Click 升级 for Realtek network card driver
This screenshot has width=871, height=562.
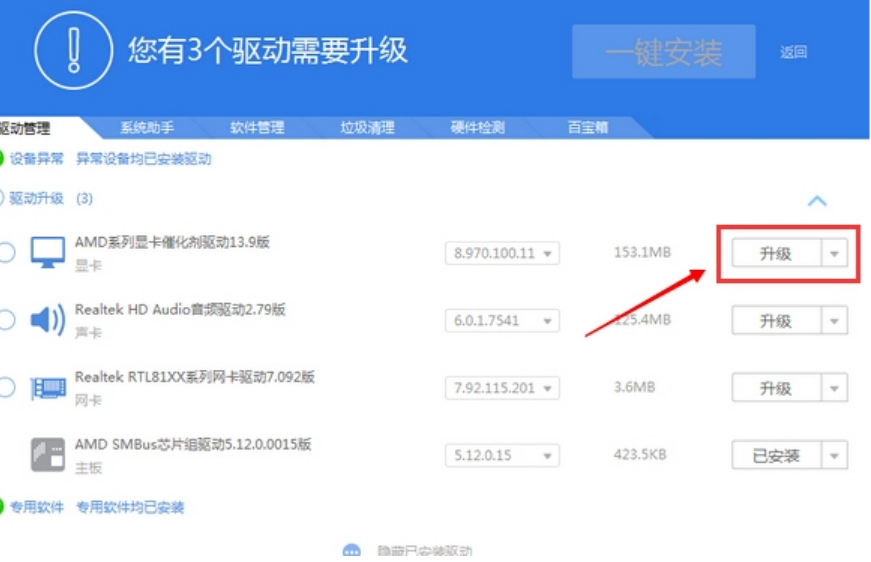click(x=776, y=388)
